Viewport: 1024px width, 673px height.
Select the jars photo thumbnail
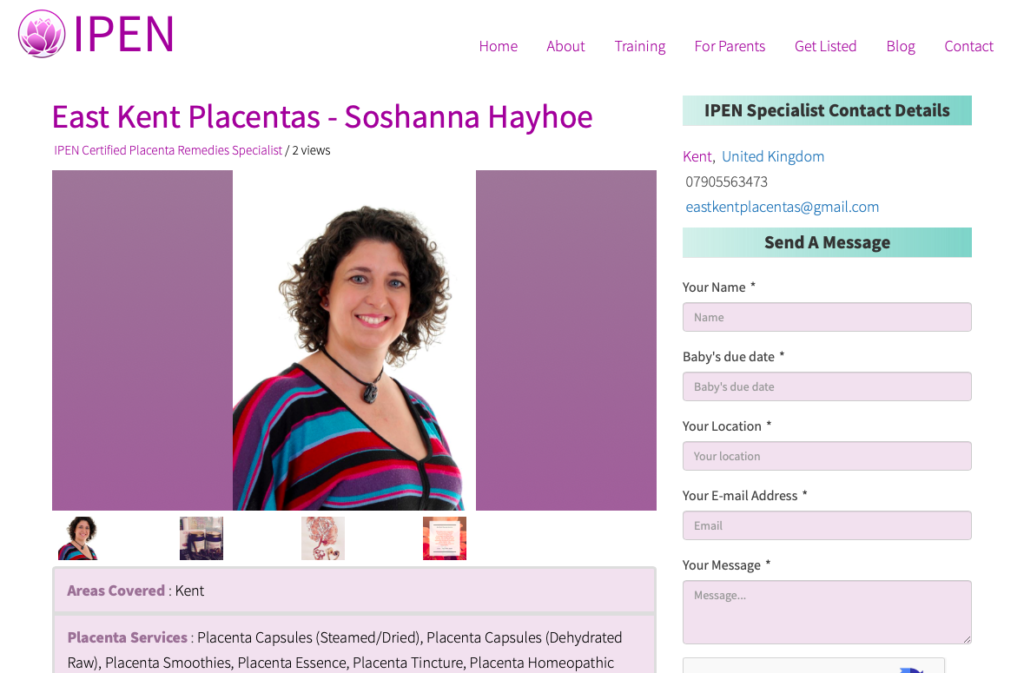(201, 539)
